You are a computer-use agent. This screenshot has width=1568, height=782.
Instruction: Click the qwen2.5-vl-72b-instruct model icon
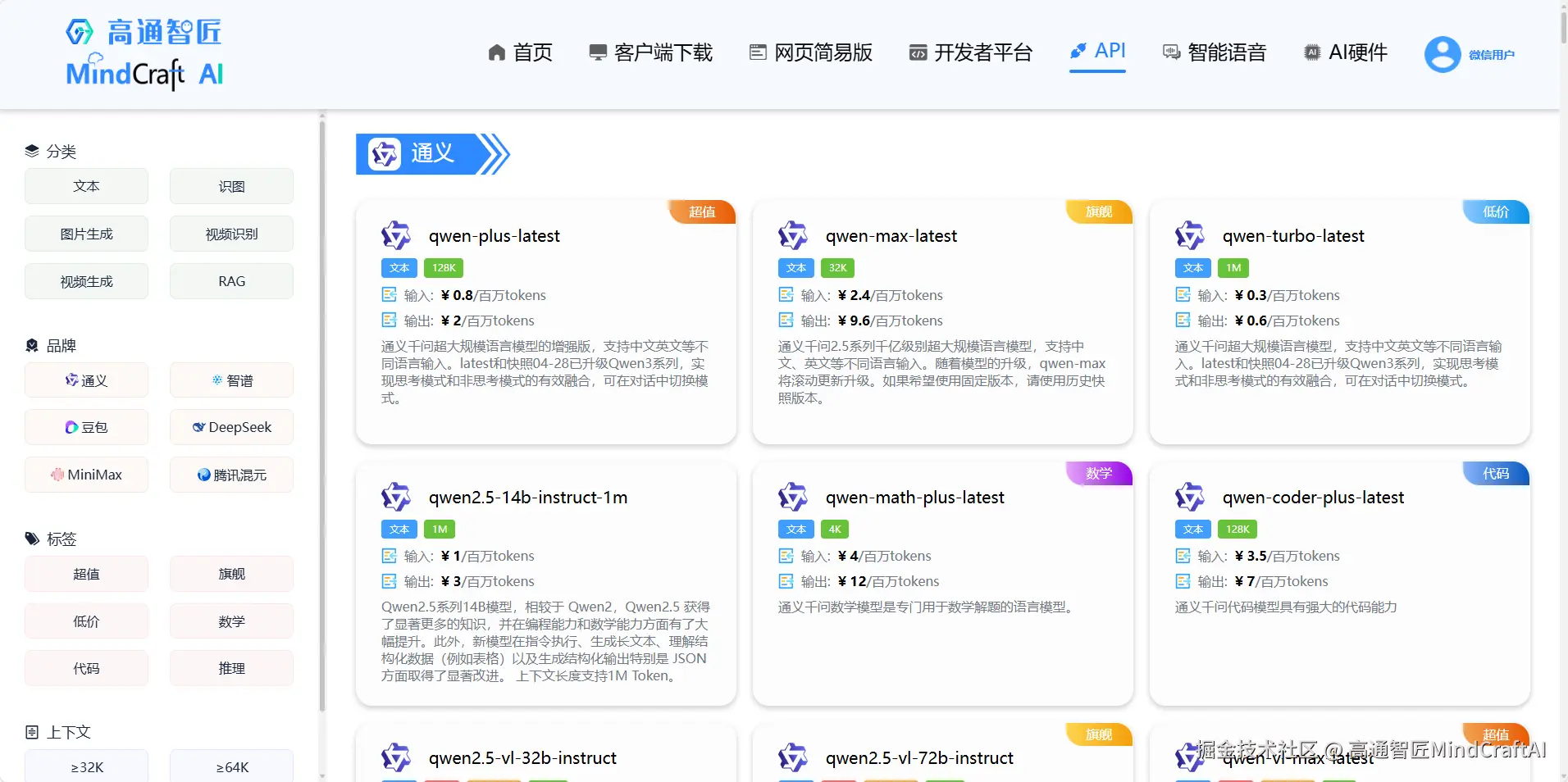pyautogui.click(x=793, y=758)
